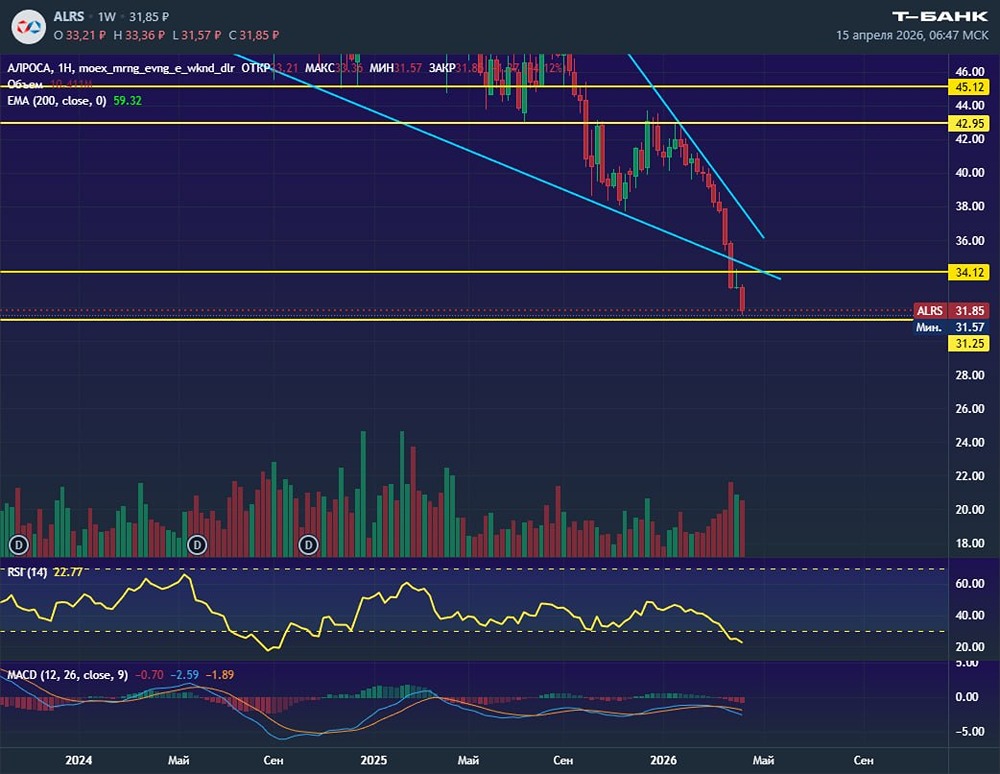Image resolution: width=1000 pixels, height=774 pixels.
Task: Click the ОТКР legend value label
Action: (x=256, y=68)
